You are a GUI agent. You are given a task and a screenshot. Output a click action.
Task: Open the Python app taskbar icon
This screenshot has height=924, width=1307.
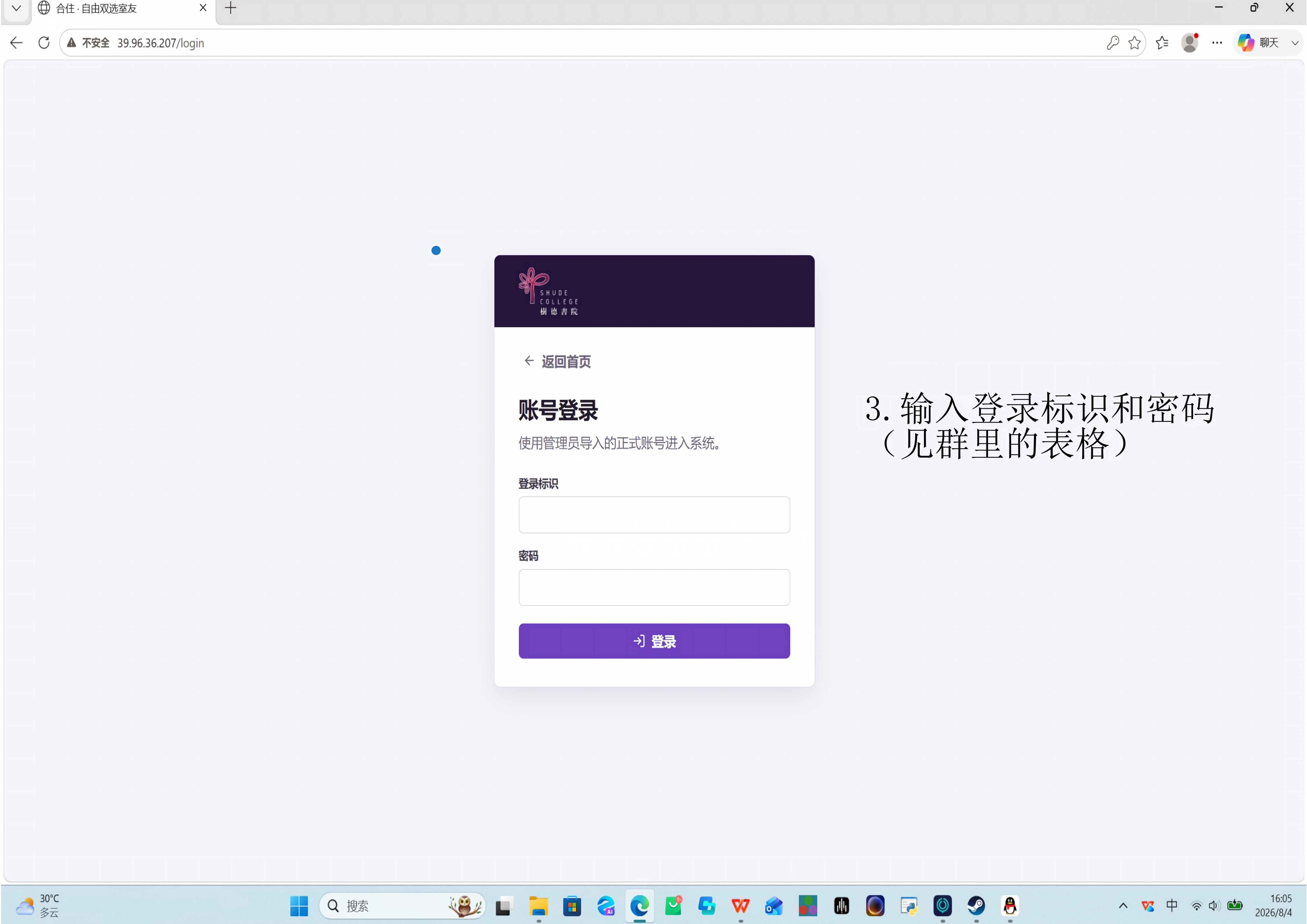click(908, 906)
